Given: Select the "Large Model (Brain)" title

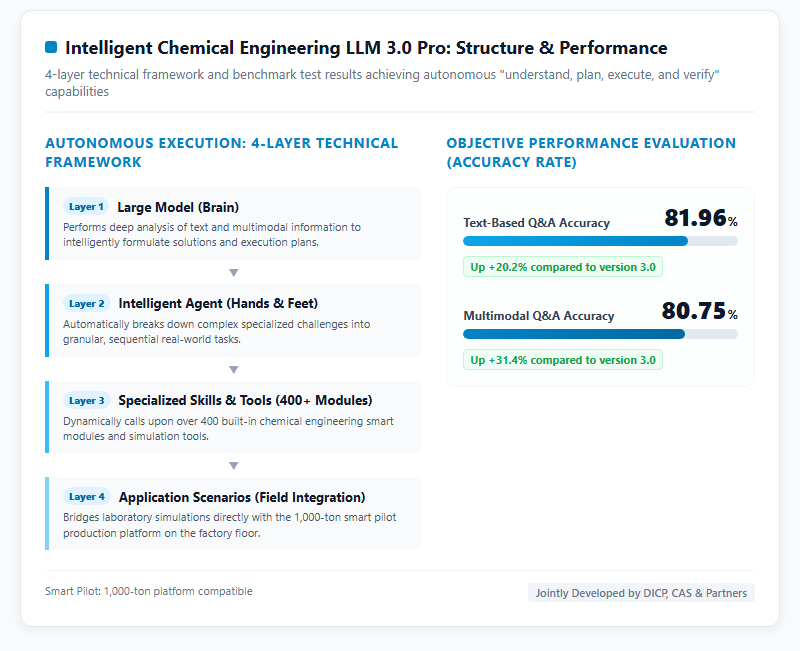Looking at the screenshot, I should pyautogui.click(x=178, y=207).
